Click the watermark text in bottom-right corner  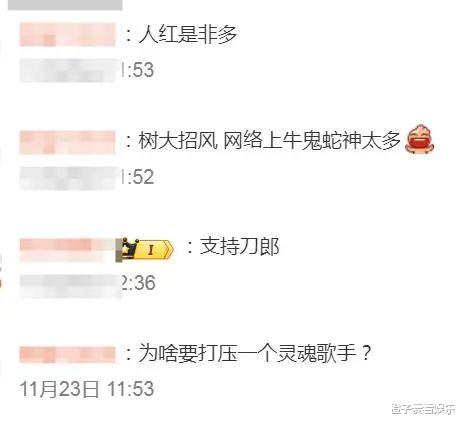point(423,409)
